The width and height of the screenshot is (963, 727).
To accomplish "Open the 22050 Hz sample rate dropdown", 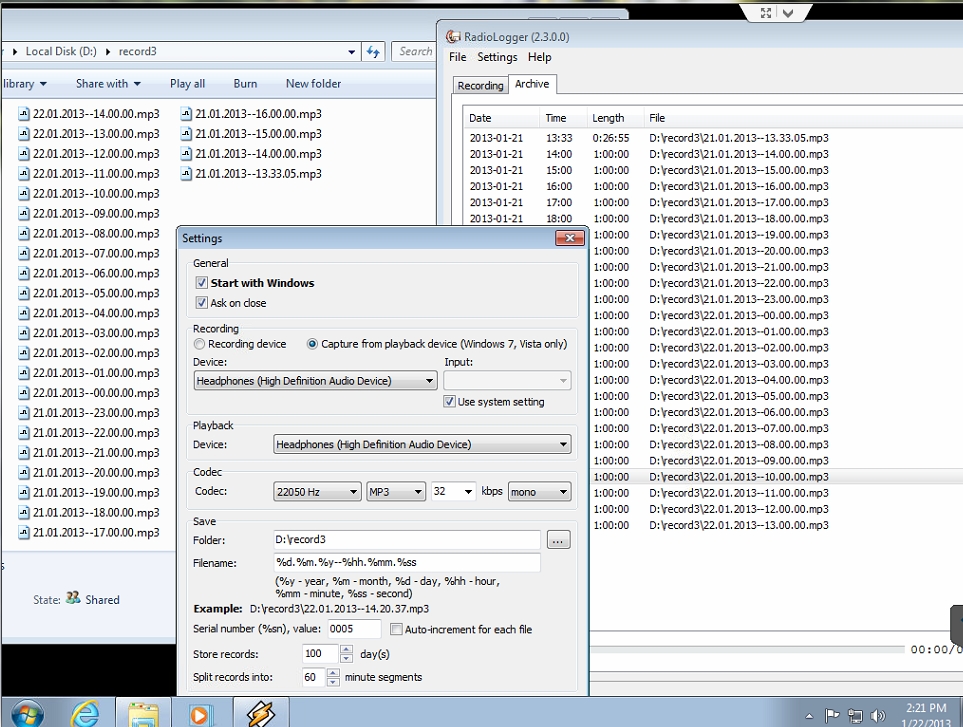I will [317, 491].
